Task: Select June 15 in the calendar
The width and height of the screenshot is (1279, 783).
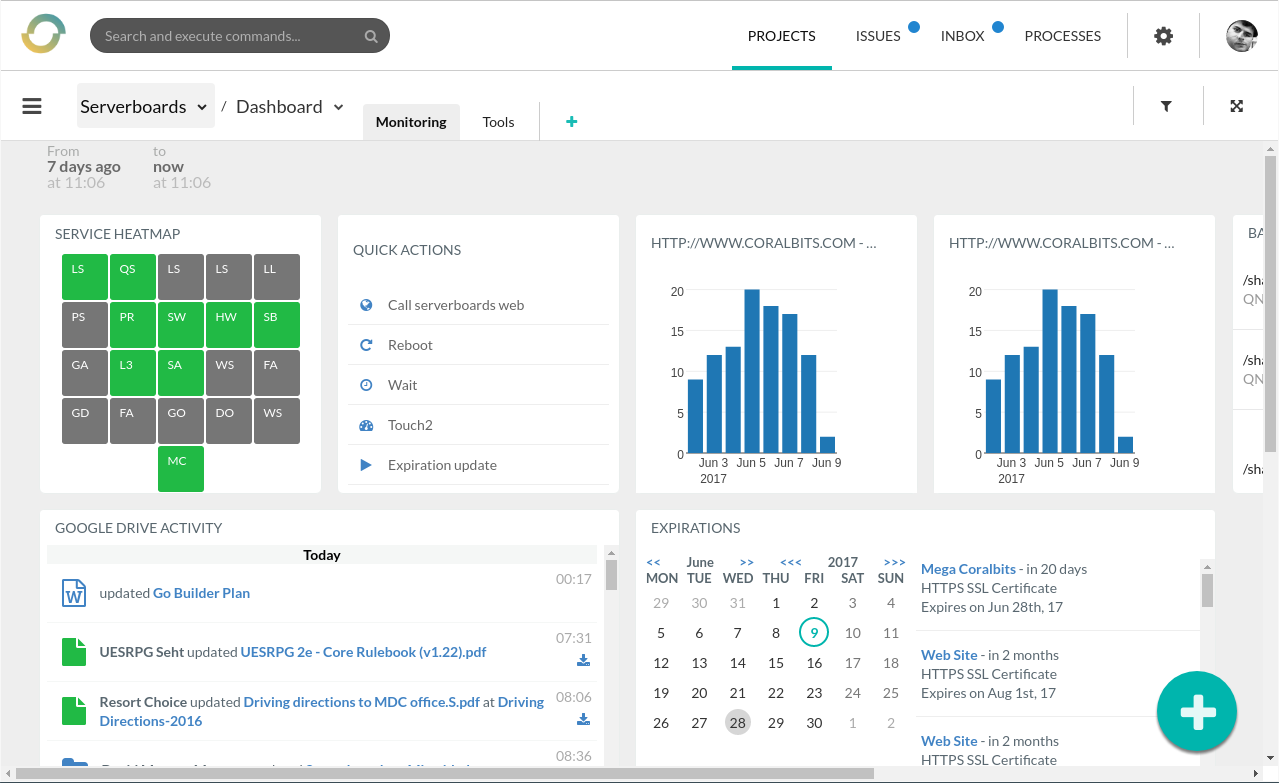Action: [x=776, y=663]
